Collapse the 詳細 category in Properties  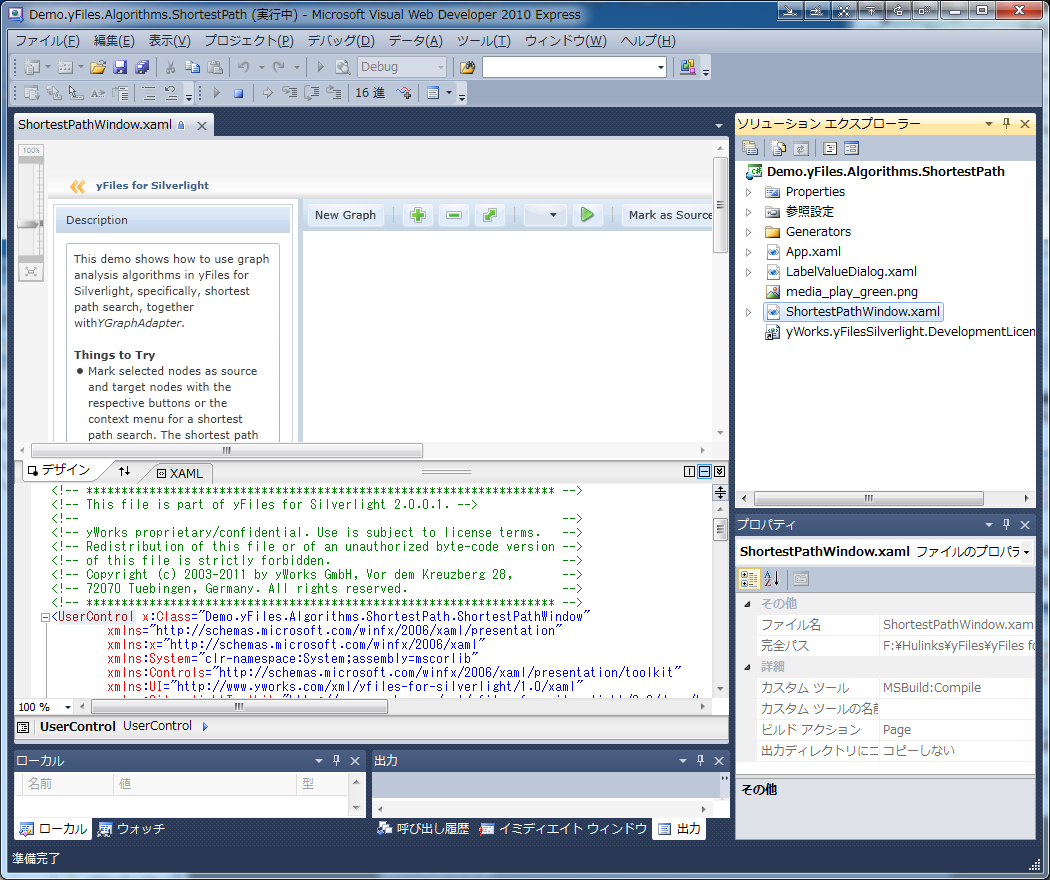(x=747, y=666)
